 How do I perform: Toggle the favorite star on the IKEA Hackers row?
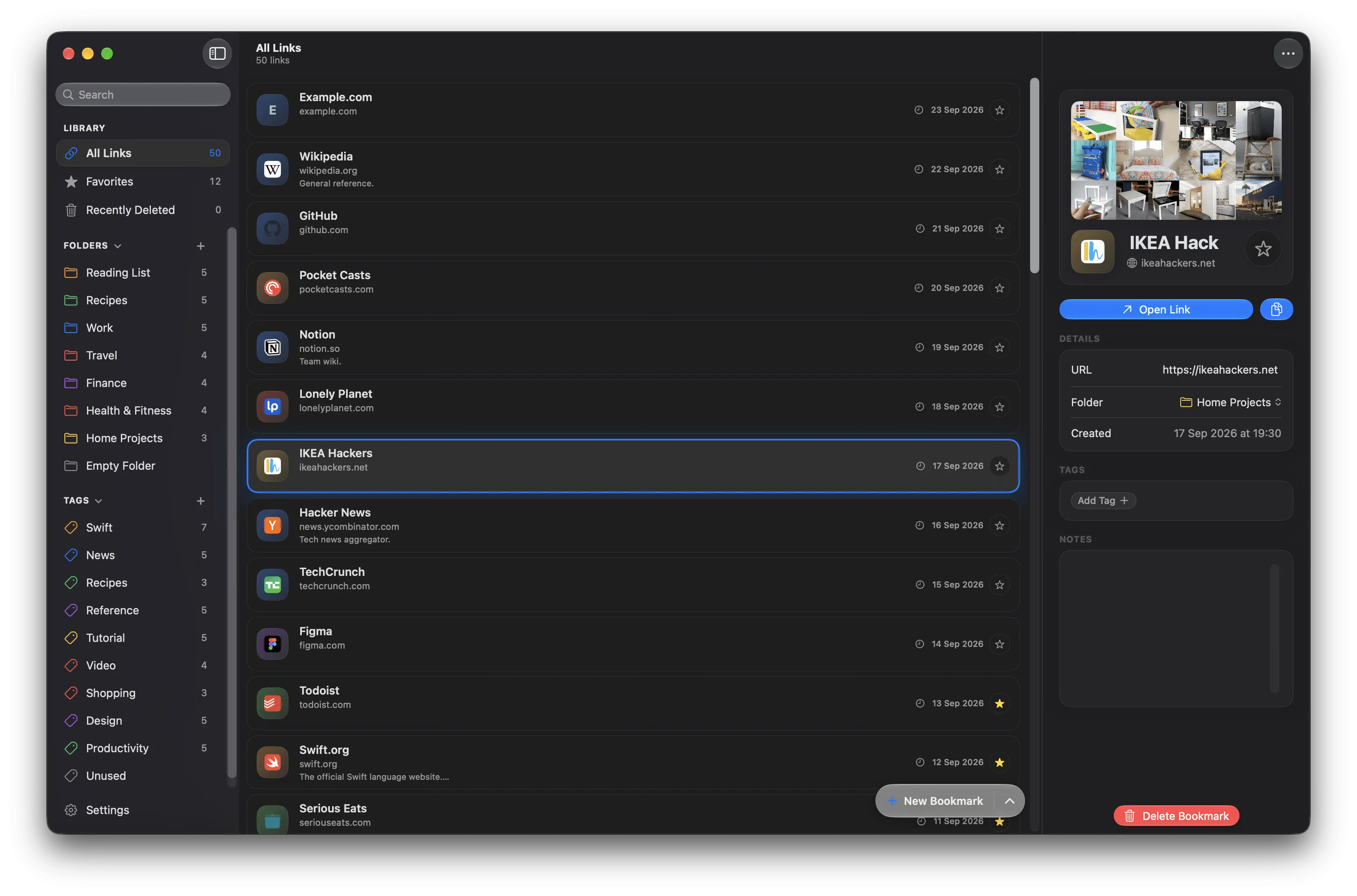click(x=999, y=466)
